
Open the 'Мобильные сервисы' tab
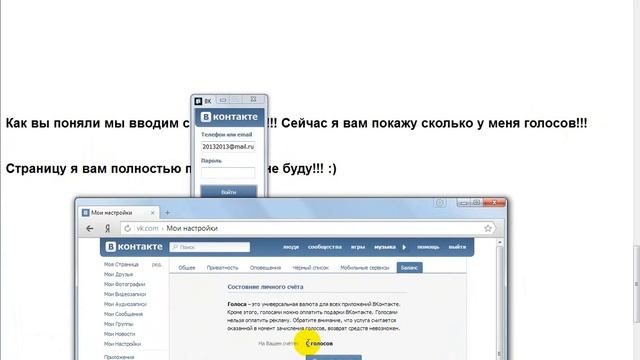pos(365,268)
